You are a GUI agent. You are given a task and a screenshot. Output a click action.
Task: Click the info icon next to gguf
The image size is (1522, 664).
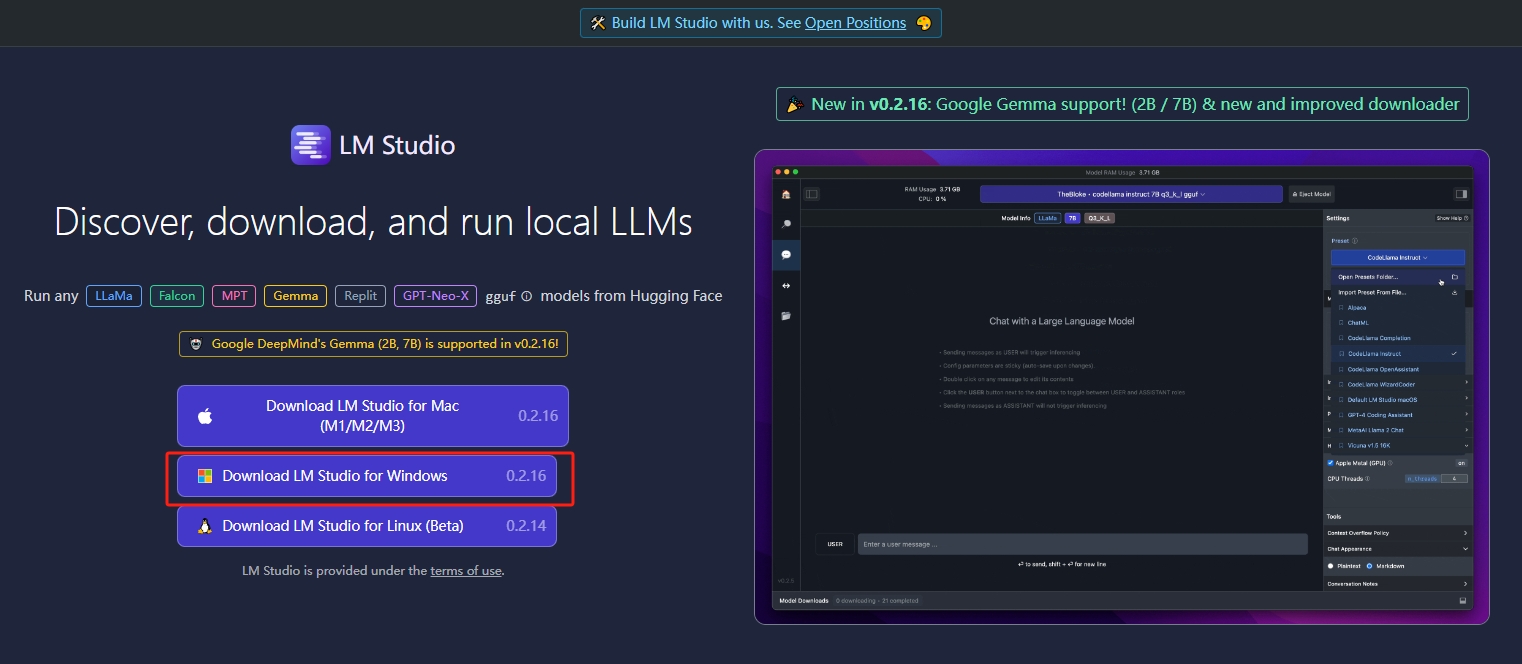point(526,296)
